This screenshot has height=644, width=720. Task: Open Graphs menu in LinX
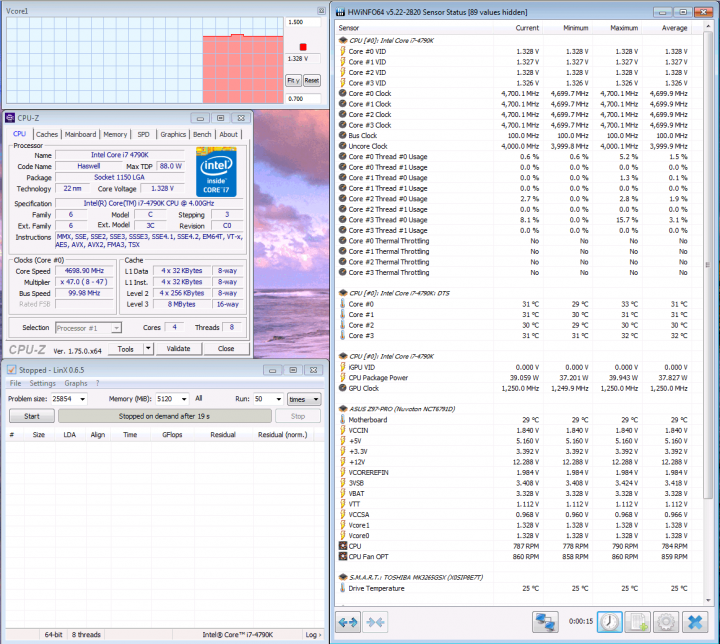tap(76, 383)
